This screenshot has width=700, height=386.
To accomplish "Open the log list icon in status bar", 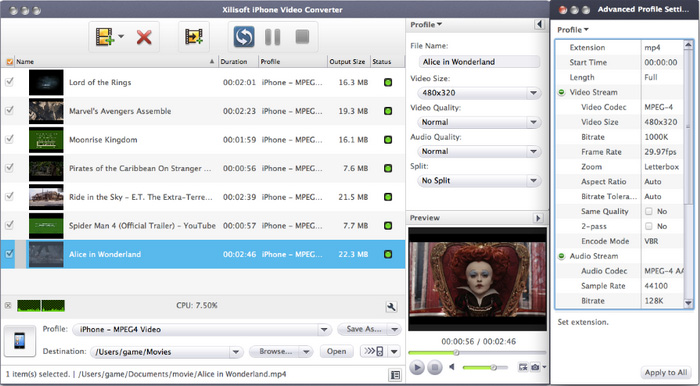I will click(395, 375).
